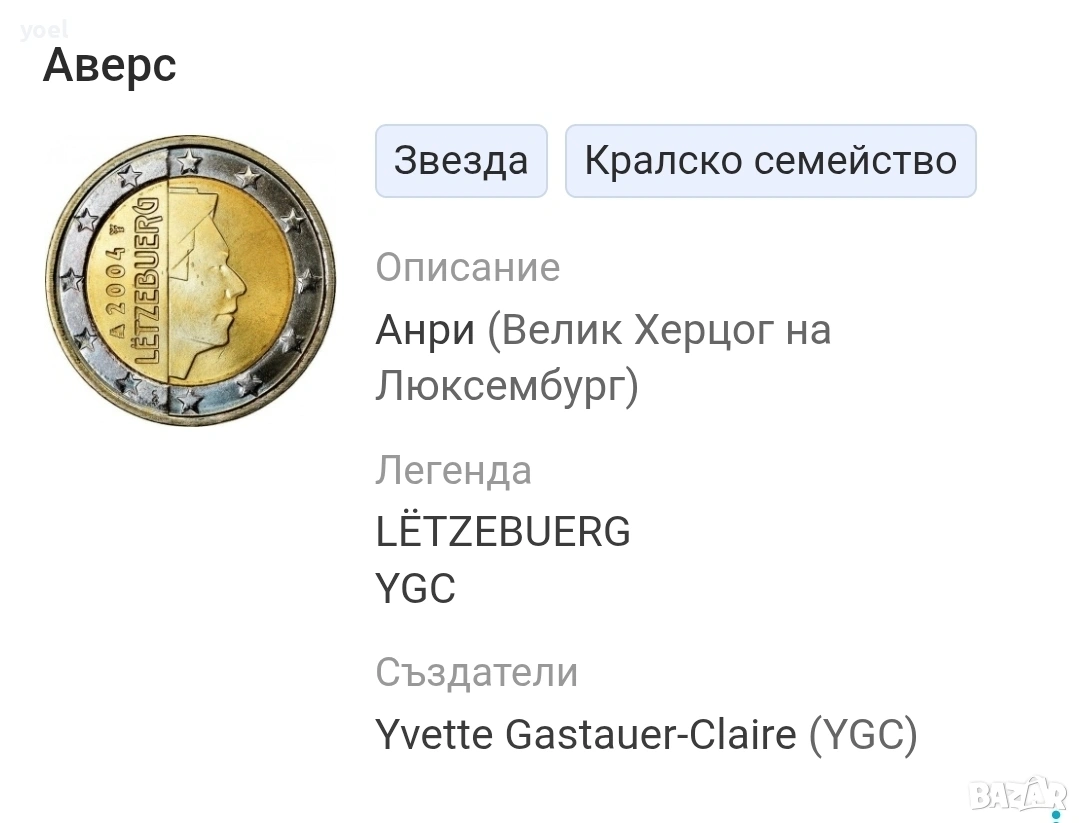
Task: Click the Звезда tag button
Action: coord(461,161)
